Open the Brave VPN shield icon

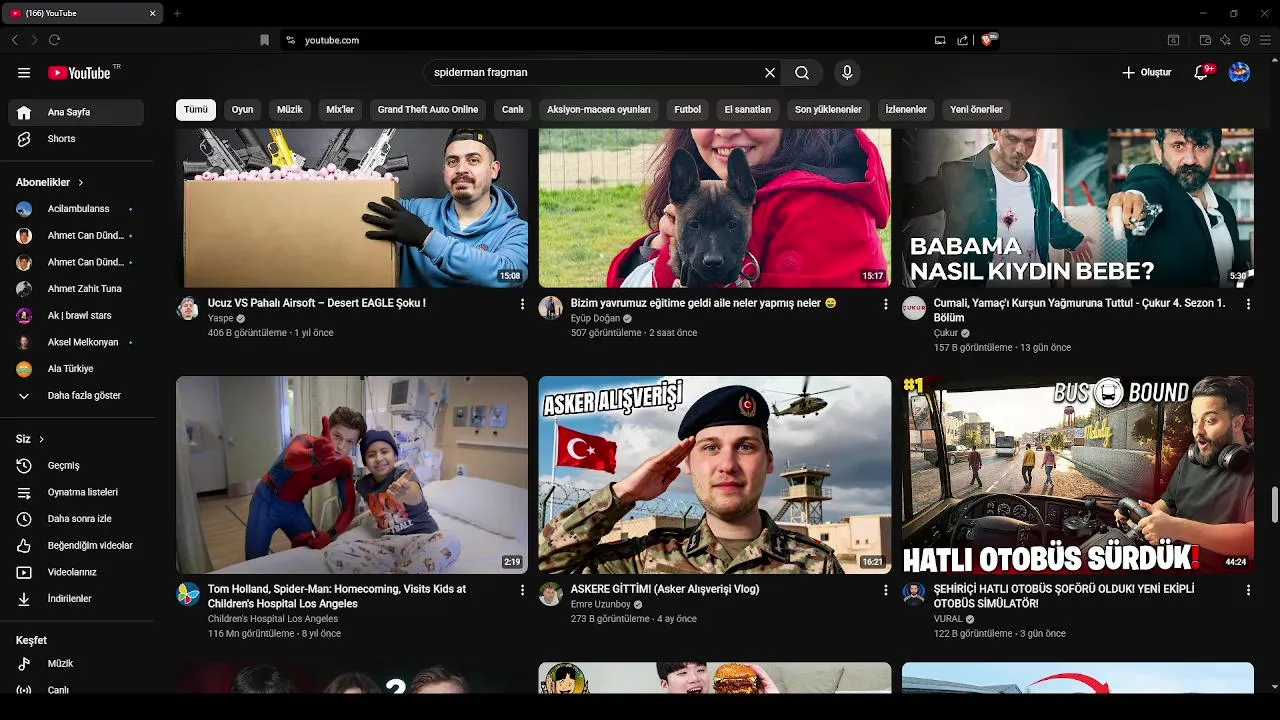pos(1245,40)
